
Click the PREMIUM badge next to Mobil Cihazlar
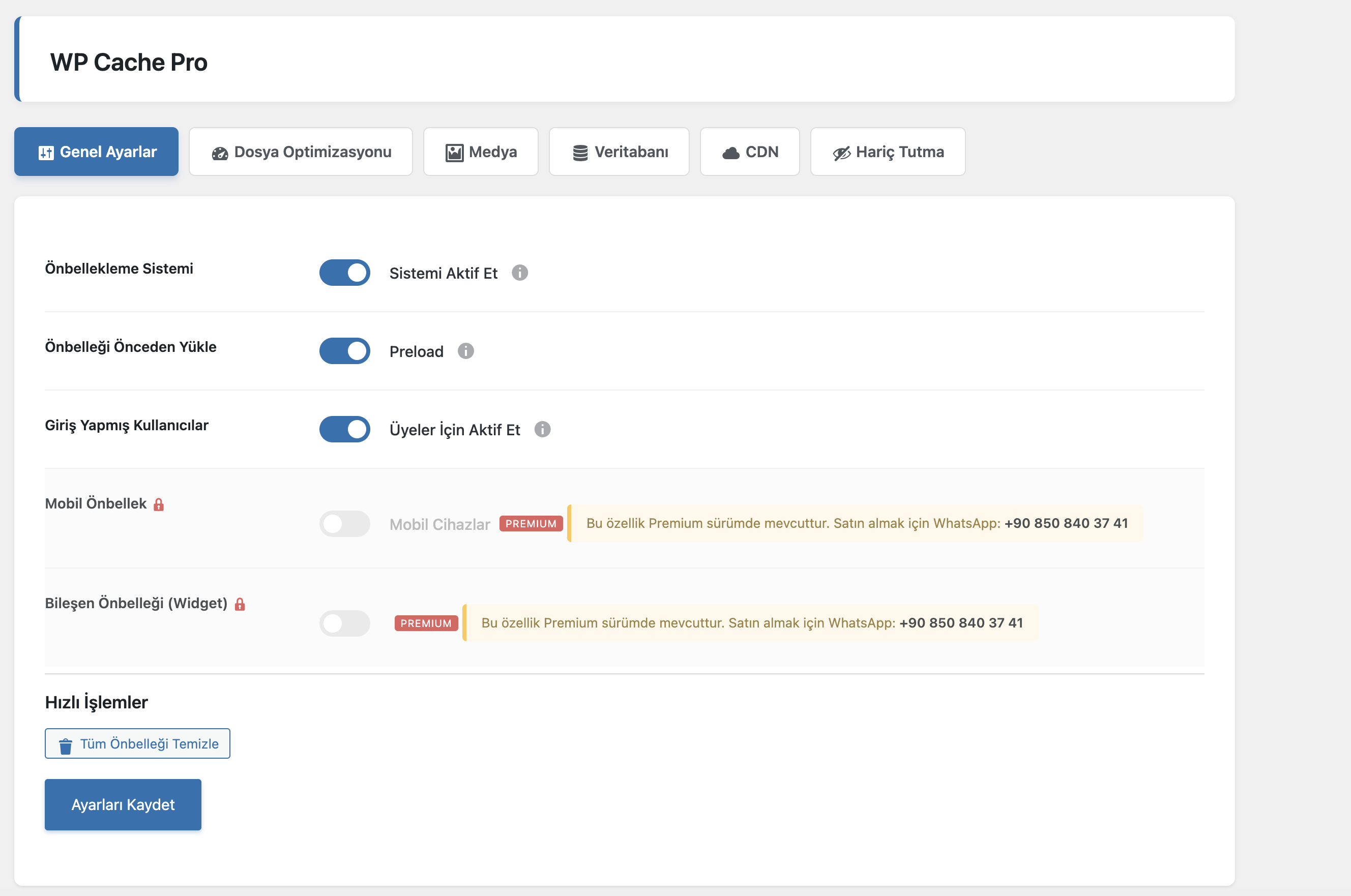point(531,524)
